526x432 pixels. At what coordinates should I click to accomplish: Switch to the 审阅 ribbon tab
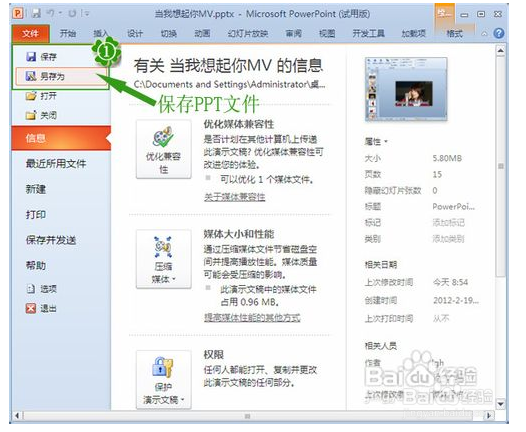294,33
